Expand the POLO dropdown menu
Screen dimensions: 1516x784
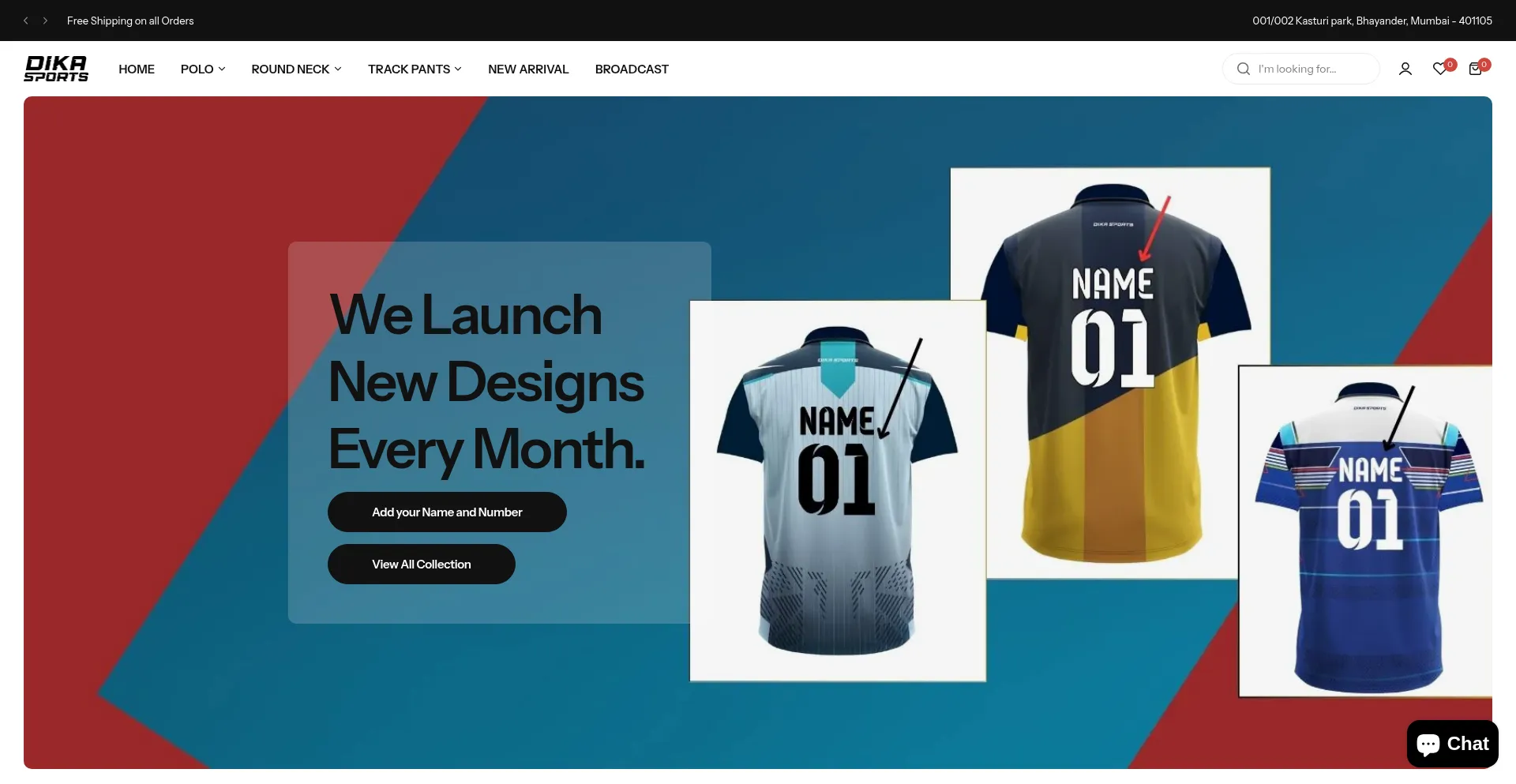[203, 69]
